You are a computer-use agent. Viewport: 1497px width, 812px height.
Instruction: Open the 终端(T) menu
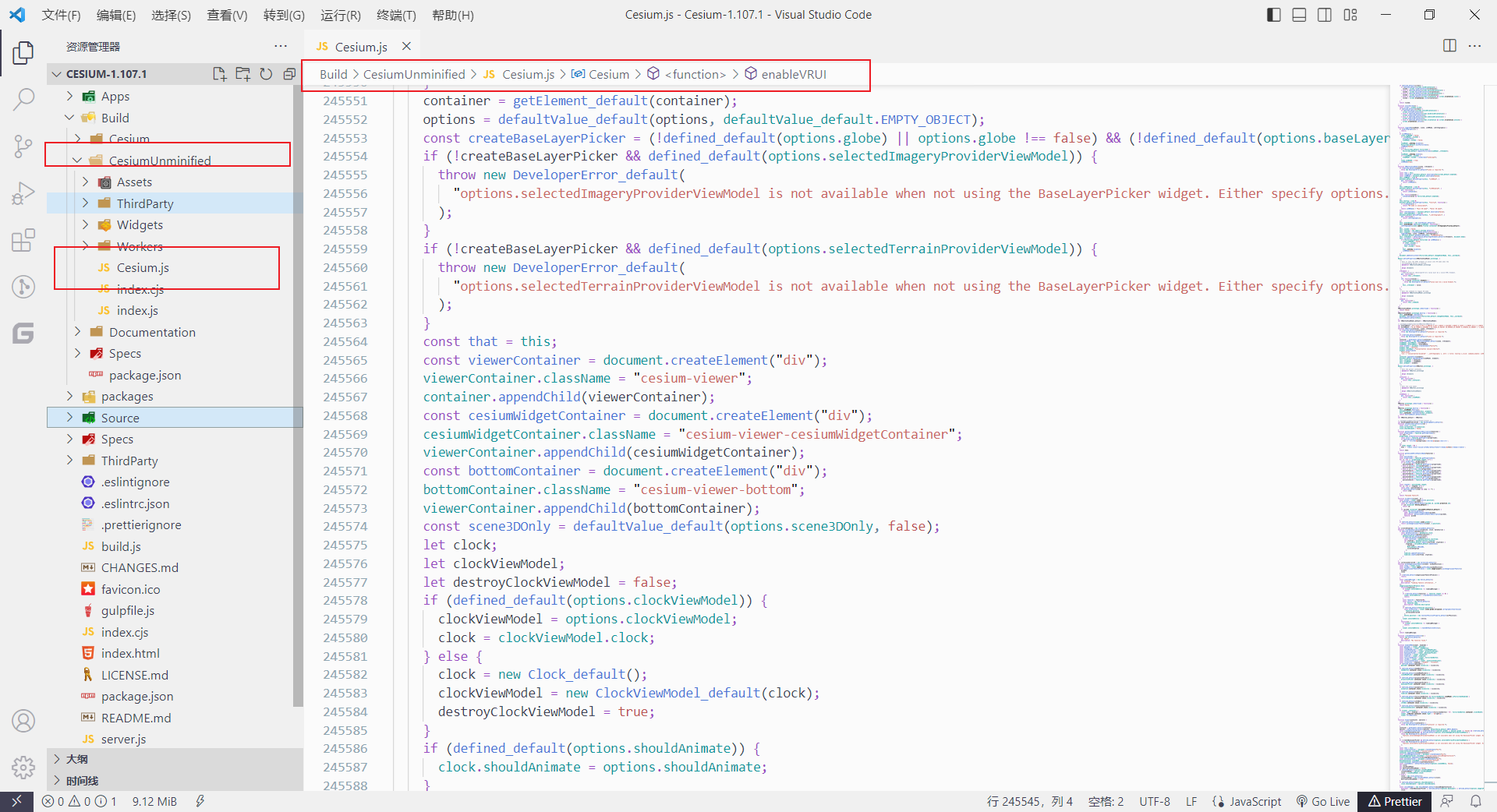coord(396,15)
